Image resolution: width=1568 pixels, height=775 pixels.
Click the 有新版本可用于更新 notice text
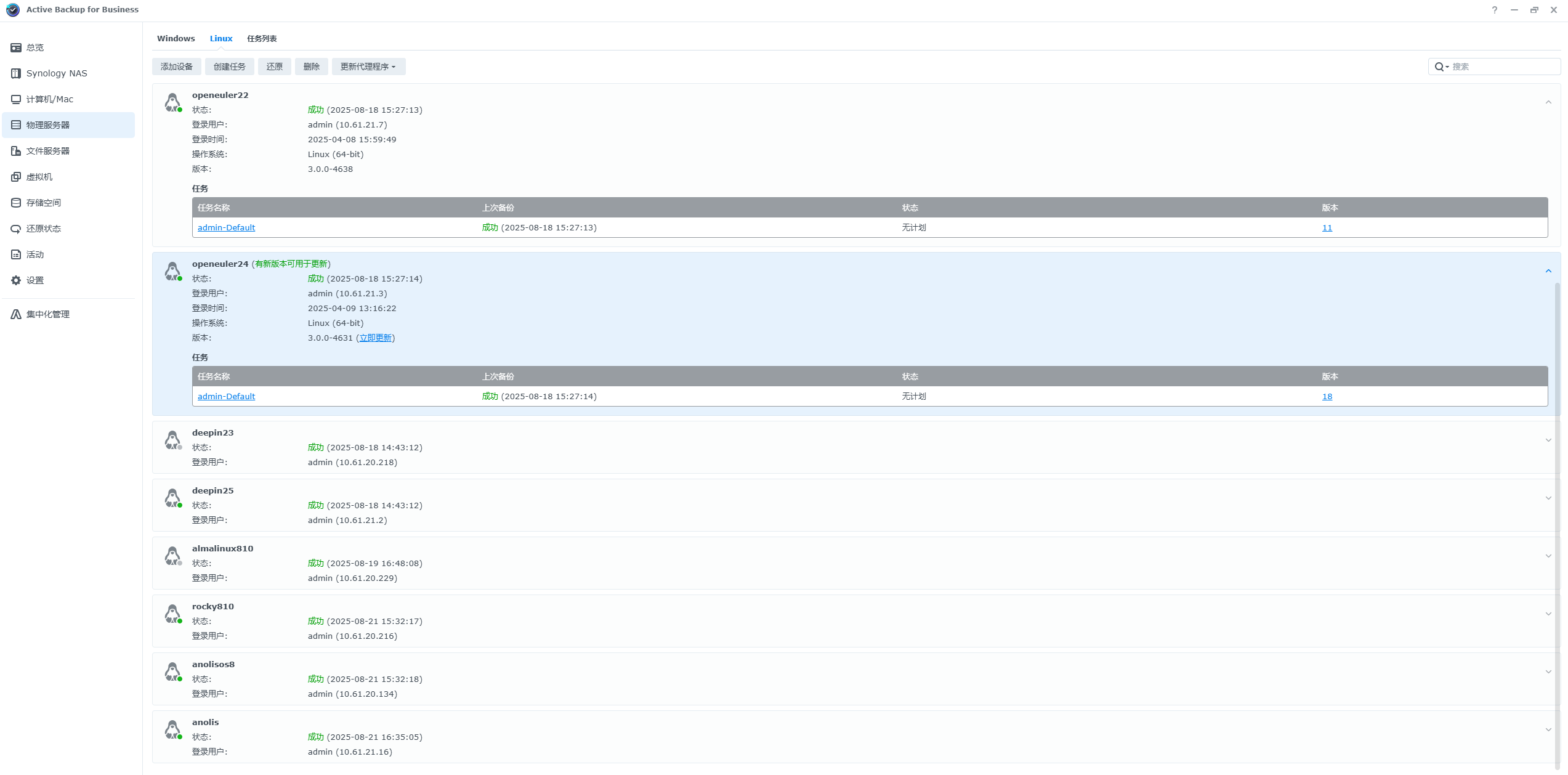(291, 264)
